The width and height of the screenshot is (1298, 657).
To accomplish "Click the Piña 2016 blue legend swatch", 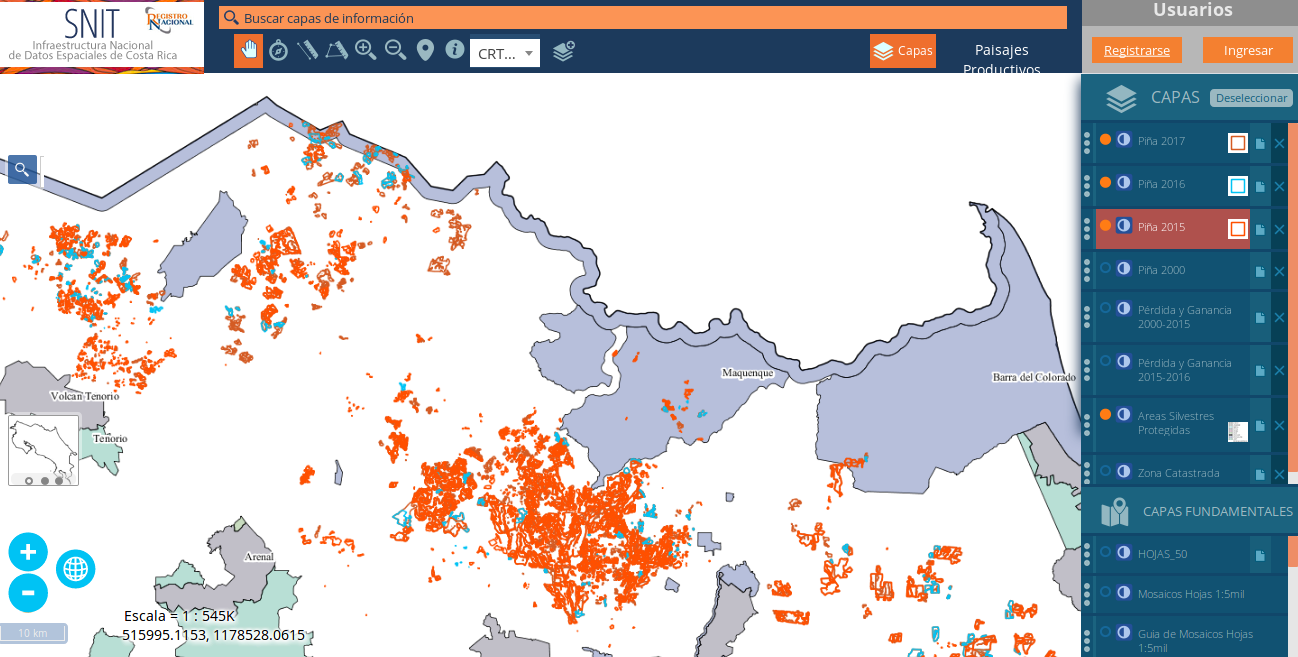I will point(1238,186).
